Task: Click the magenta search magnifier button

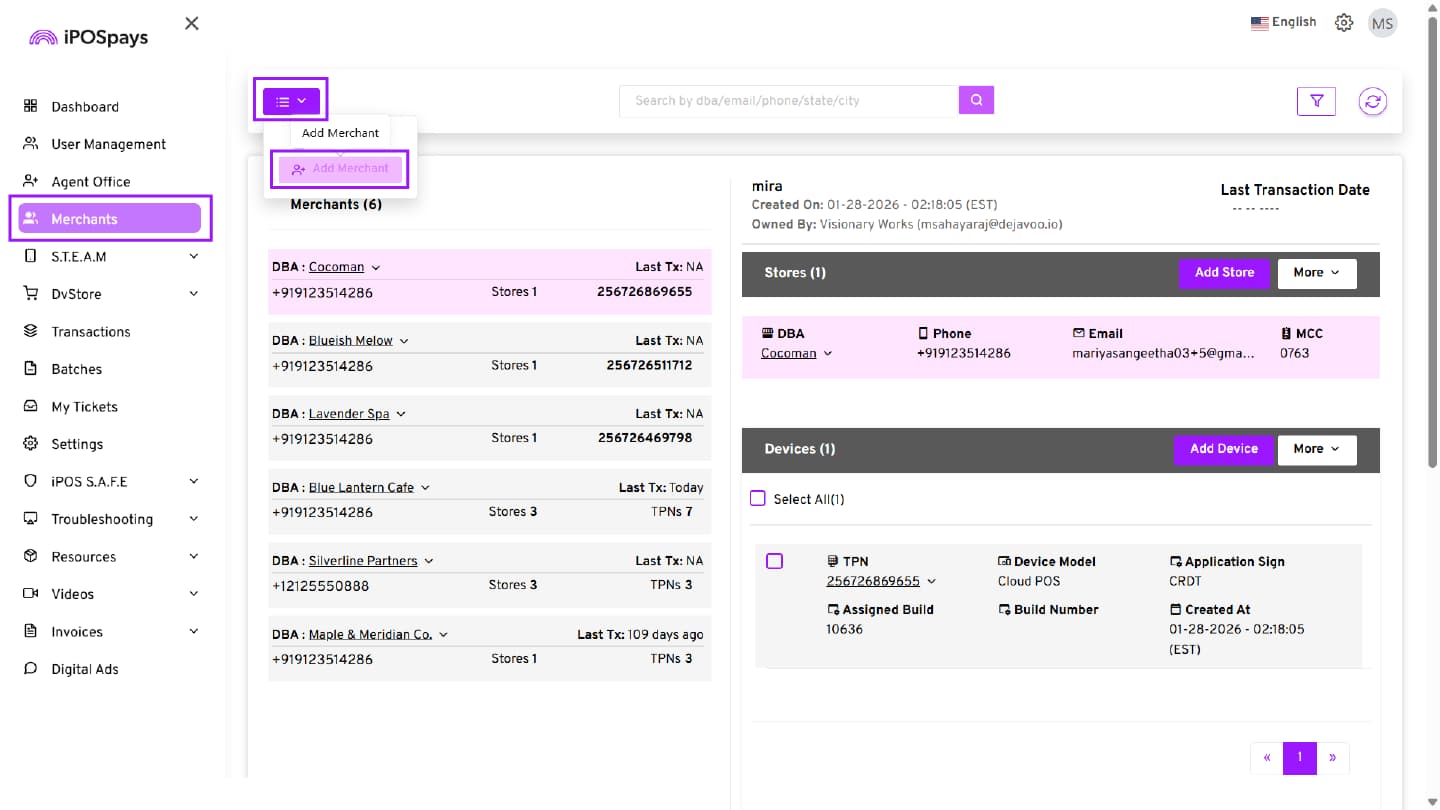Action: 976,100
